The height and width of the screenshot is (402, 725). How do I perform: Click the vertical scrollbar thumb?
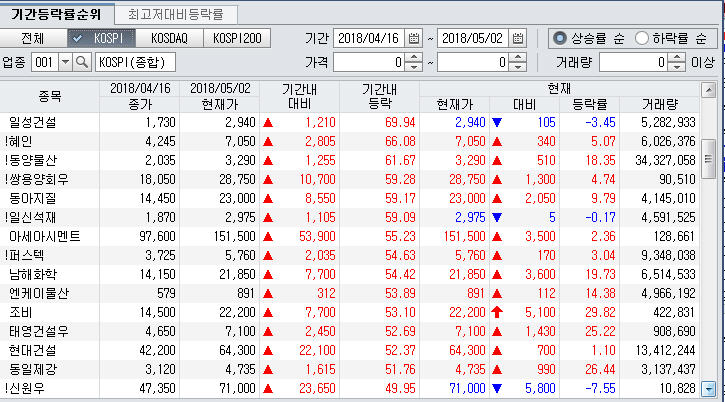708,159
